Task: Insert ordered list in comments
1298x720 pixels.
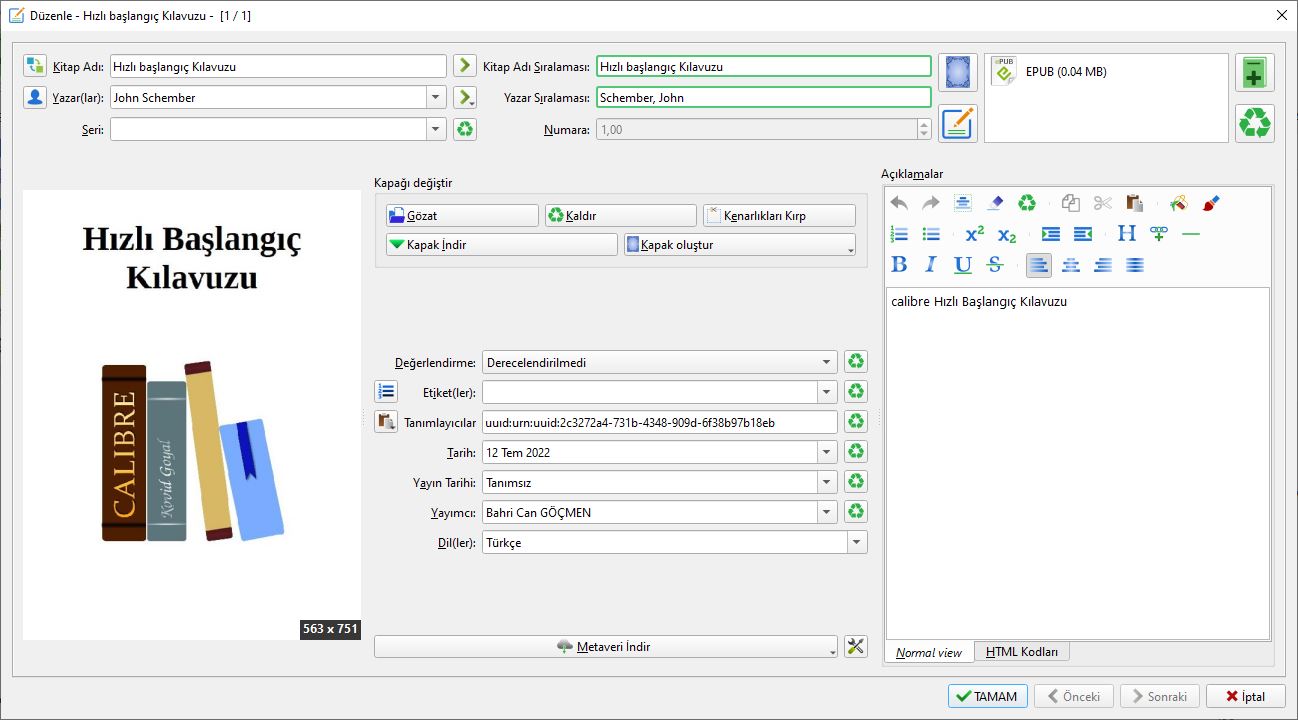Action: (899, 234)
